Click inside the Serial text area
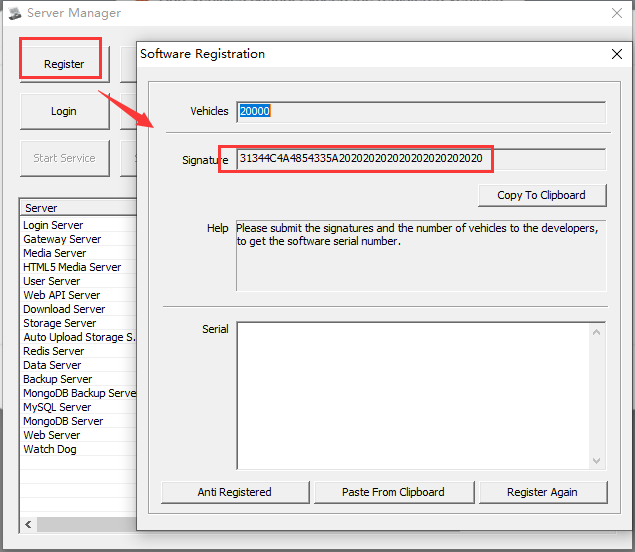Screen dimensions: 635x552 pyautogui.click(x=413, y=396)
